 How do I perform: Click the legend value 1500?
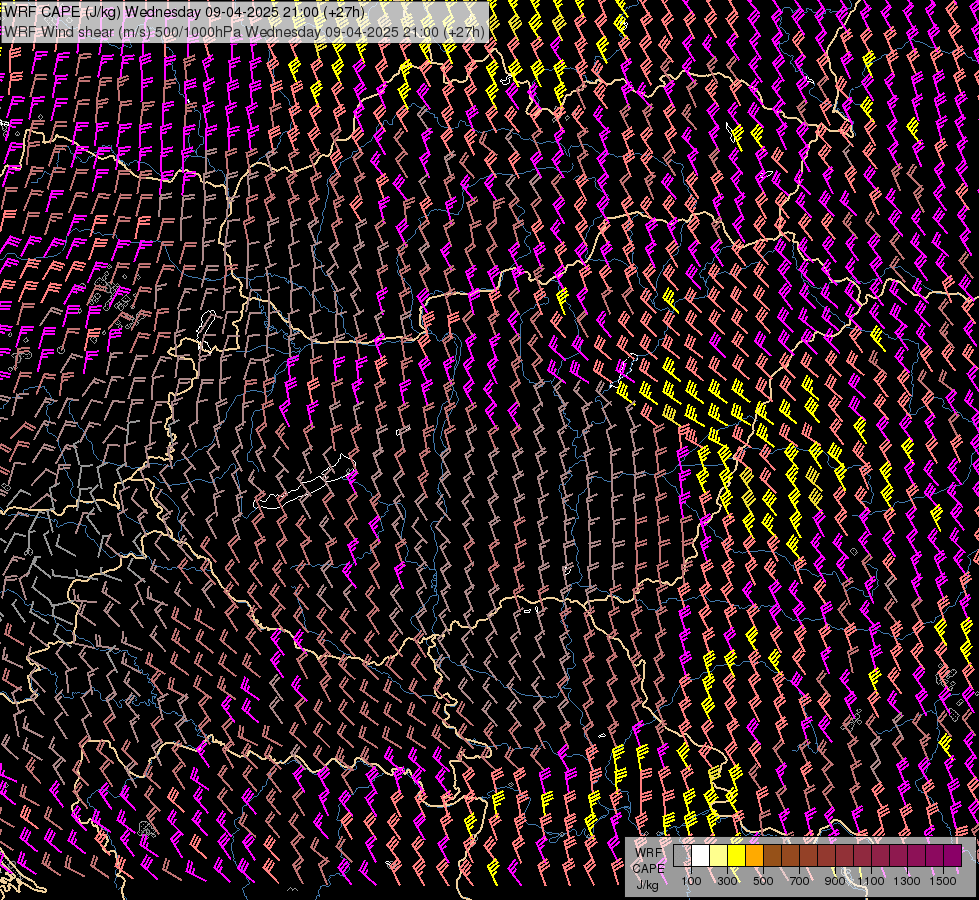943,881
